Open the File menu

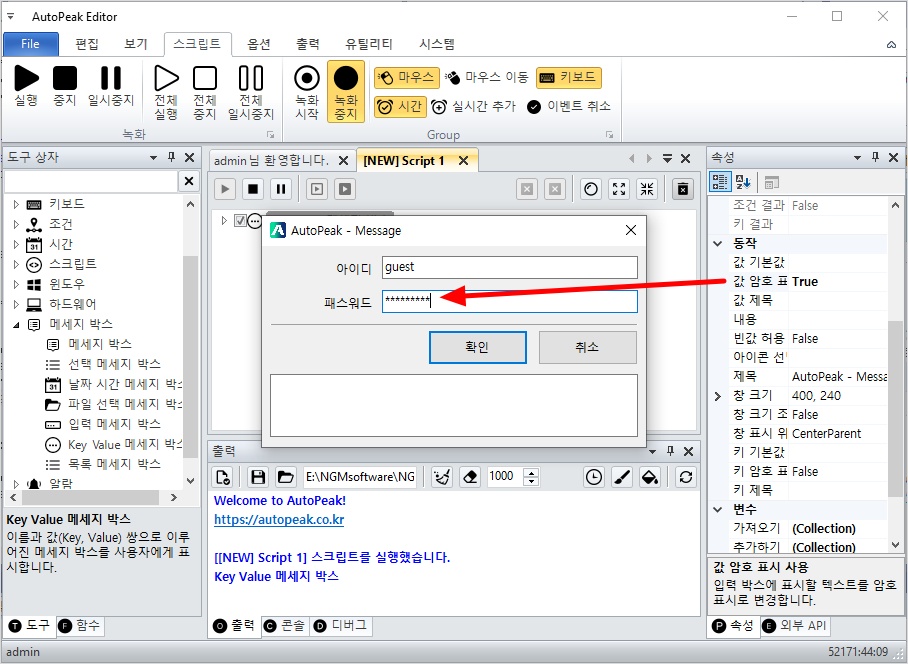click(x=31, y=44)
